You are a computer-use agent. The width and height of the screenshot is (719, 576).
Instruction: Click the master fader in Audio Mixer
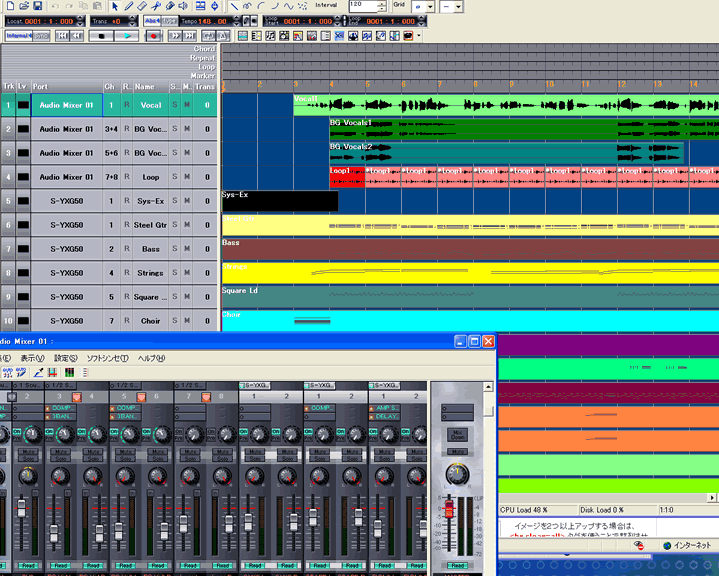[449, 508]
